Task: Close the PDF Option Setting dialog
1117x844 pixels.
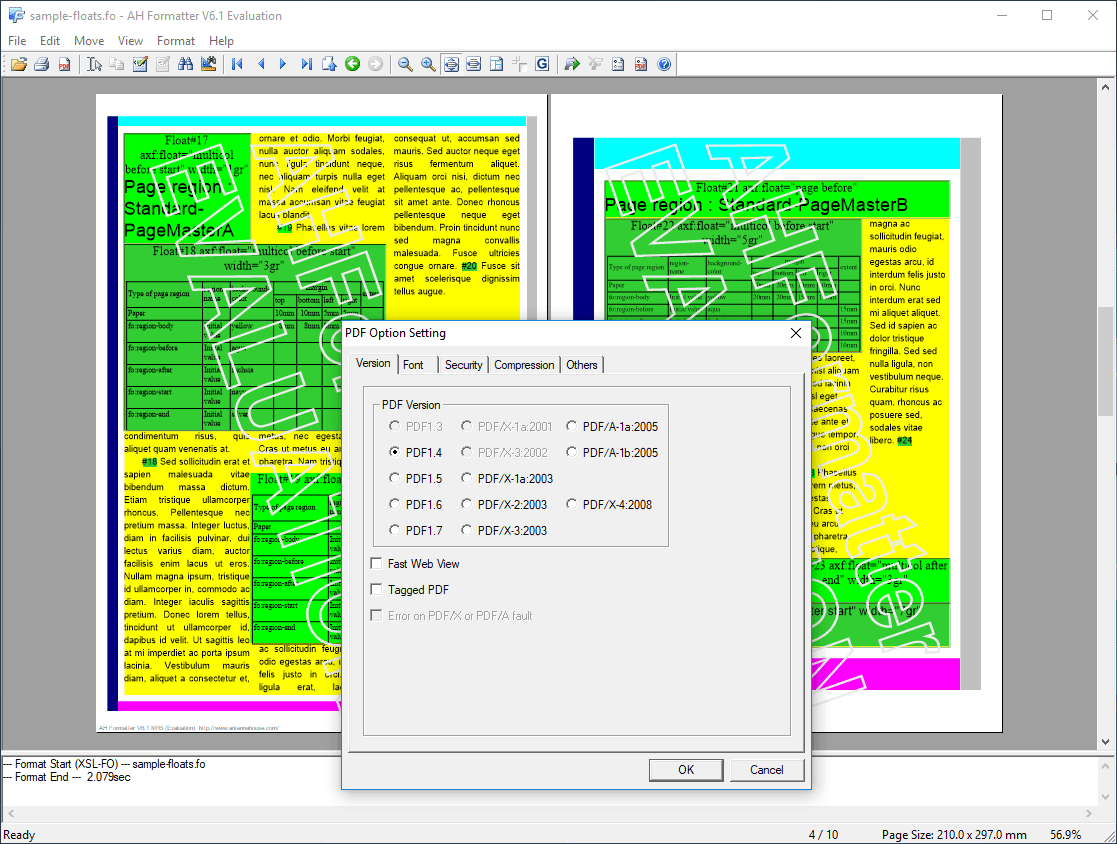Action: 796,333
